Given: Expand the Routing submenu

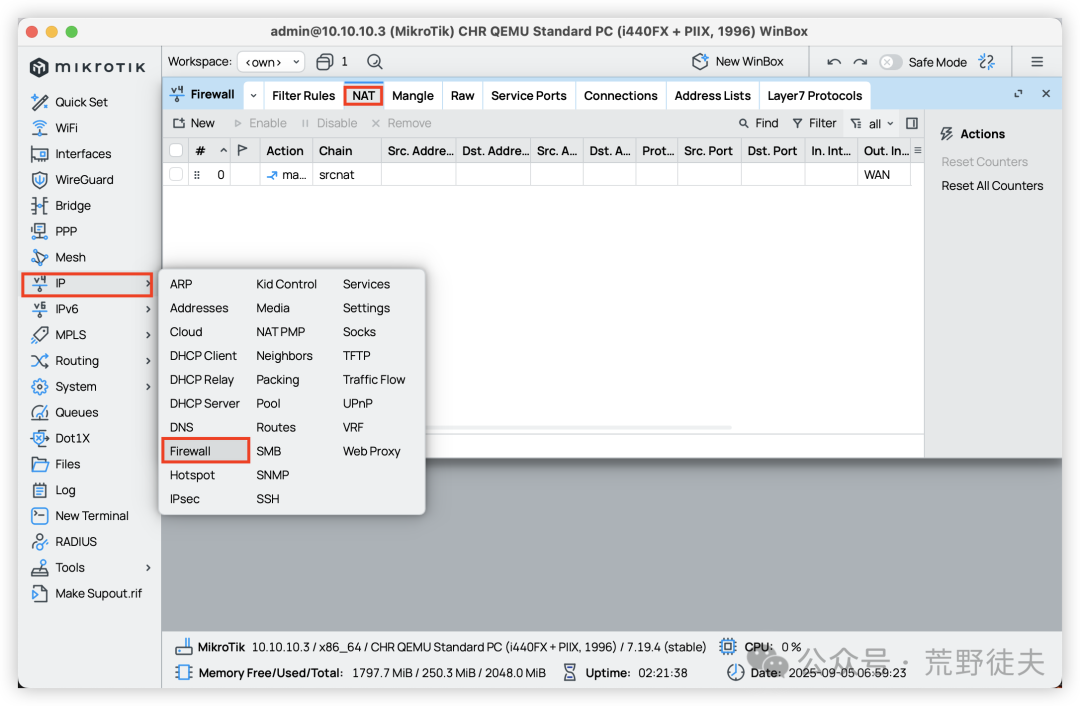Looking at the screenshot, I should click(91, 361).
